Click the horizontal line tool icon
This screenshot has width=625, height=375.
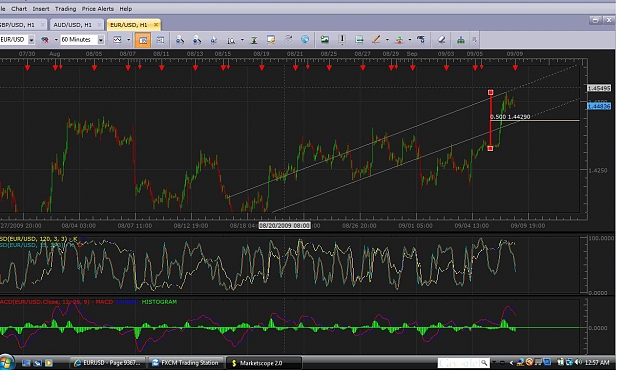[x=359, y=39]
